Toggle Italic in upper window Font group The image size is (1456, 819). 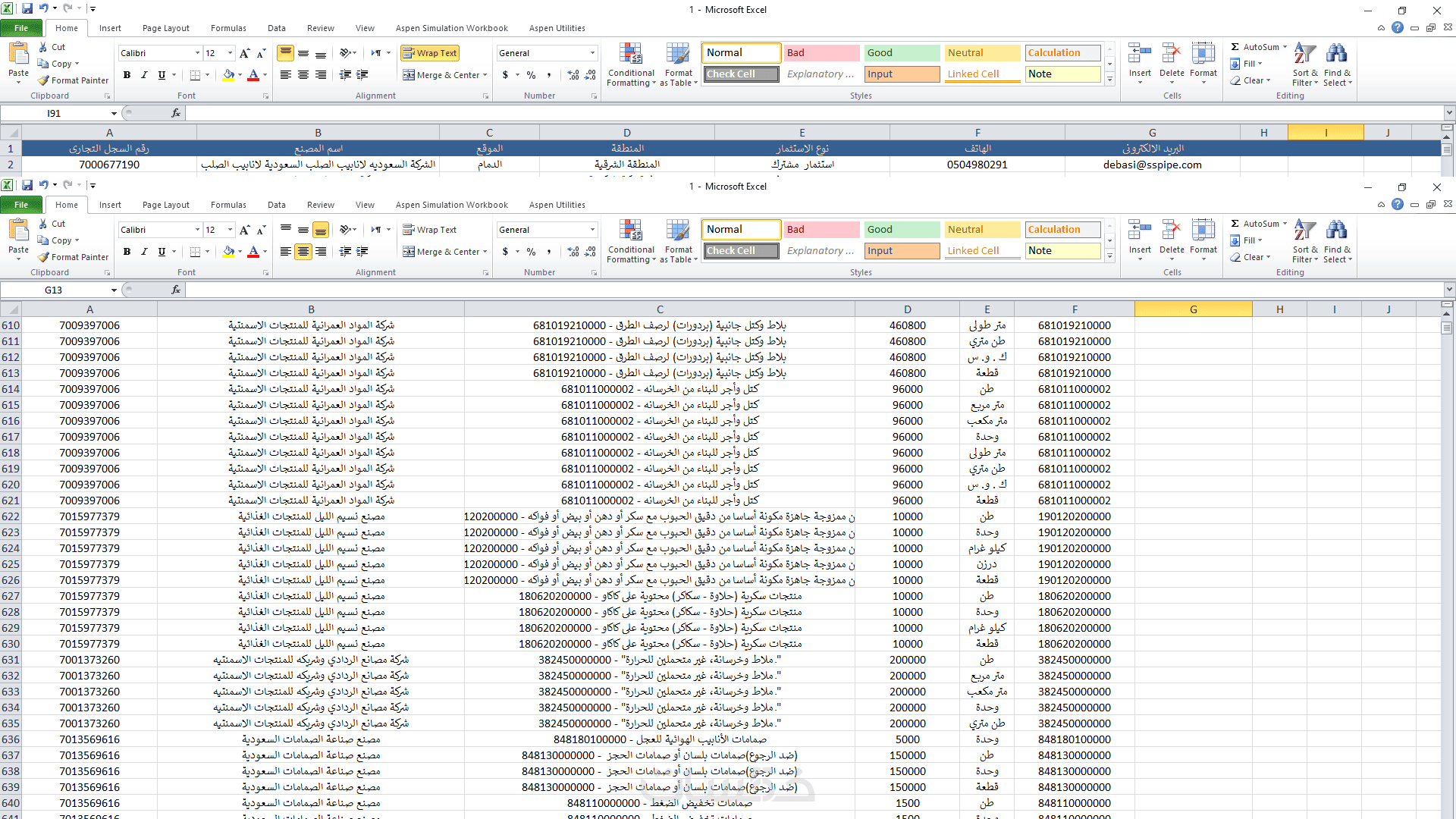tap(144, 75)
